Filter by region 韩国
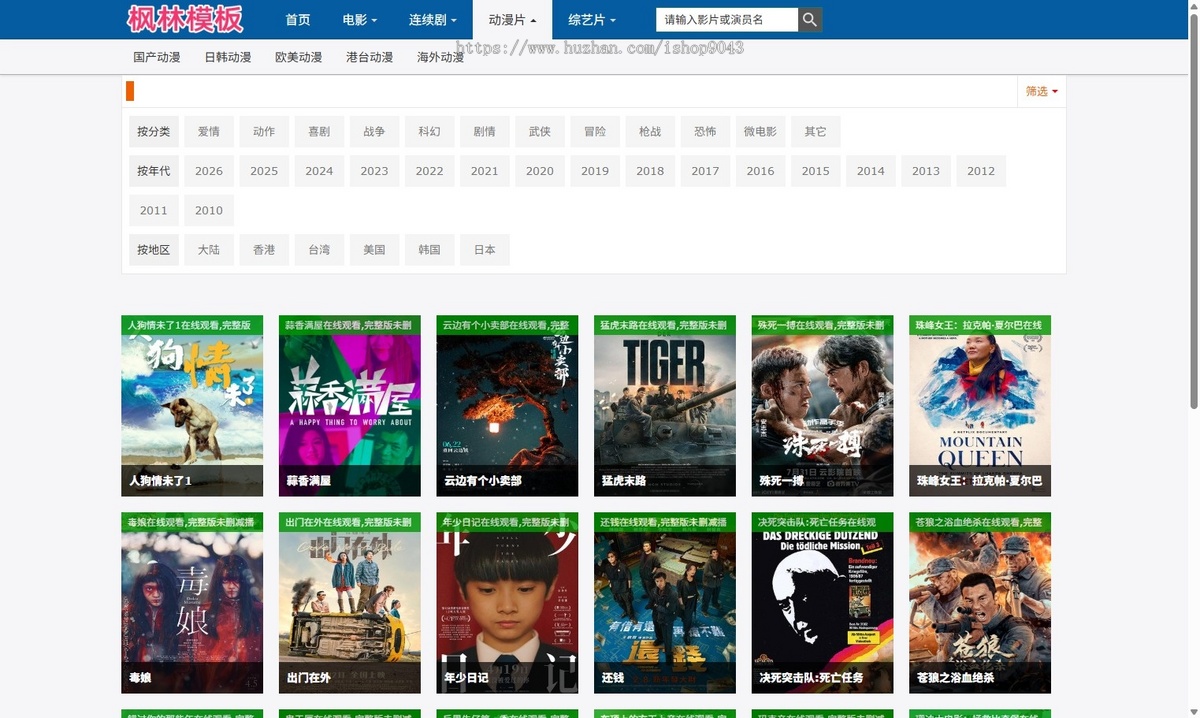 429,250
